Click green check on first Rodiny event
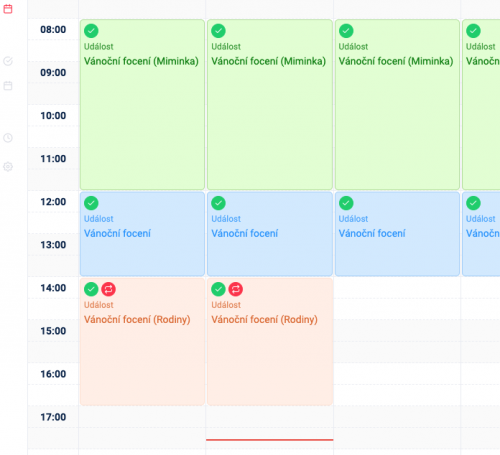500x455 pixels. 91,289
